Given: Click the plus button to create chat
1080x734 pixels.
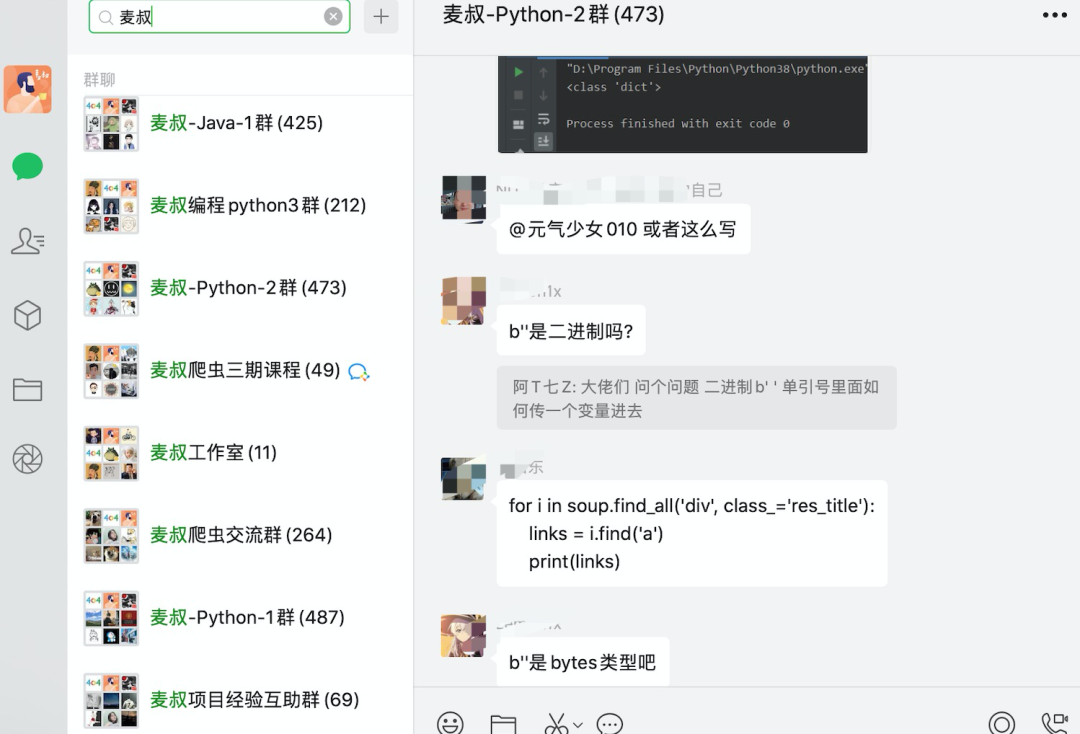Looking at the screenshot, I should pyautogui.click(x=381, y=17).
